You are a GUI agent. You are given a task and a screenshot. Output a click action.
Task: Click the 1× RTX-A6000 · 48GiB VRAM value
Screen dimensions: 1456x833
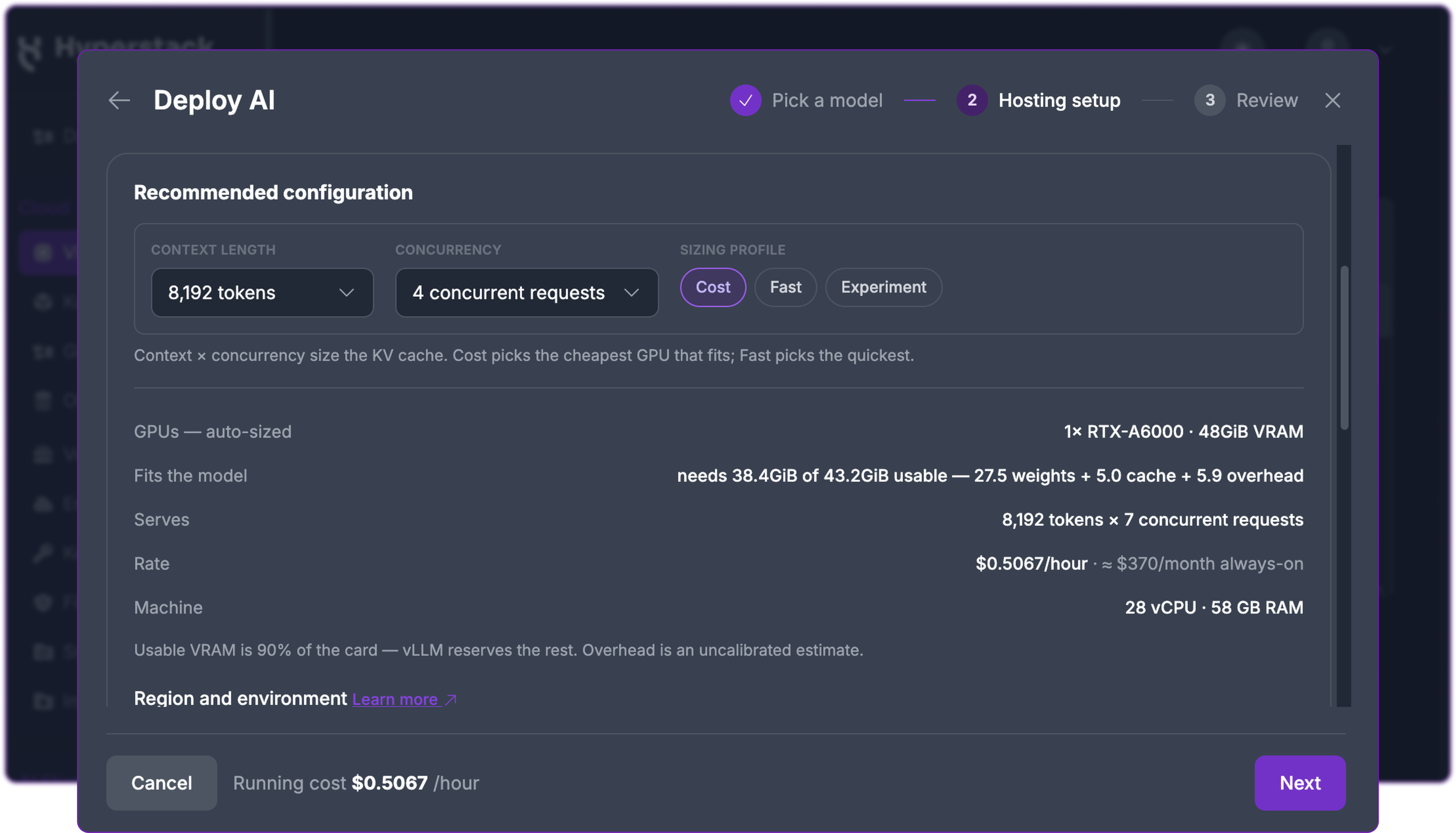[1184, 431]
